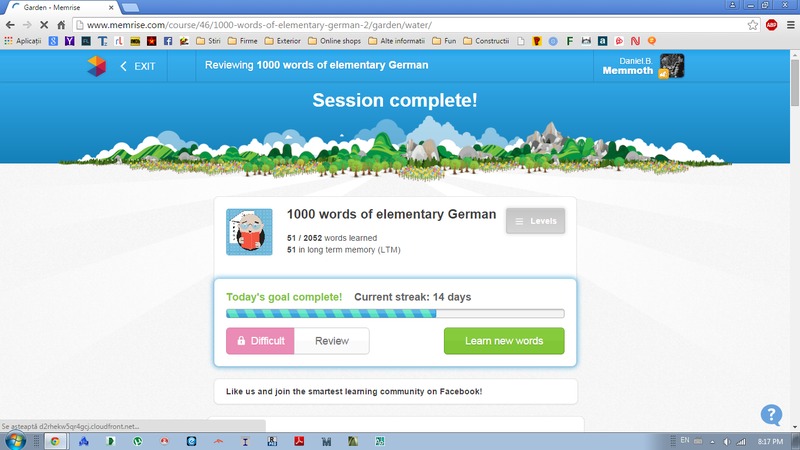
Task: Open the volume control in the tray
Action: point(727,442)
